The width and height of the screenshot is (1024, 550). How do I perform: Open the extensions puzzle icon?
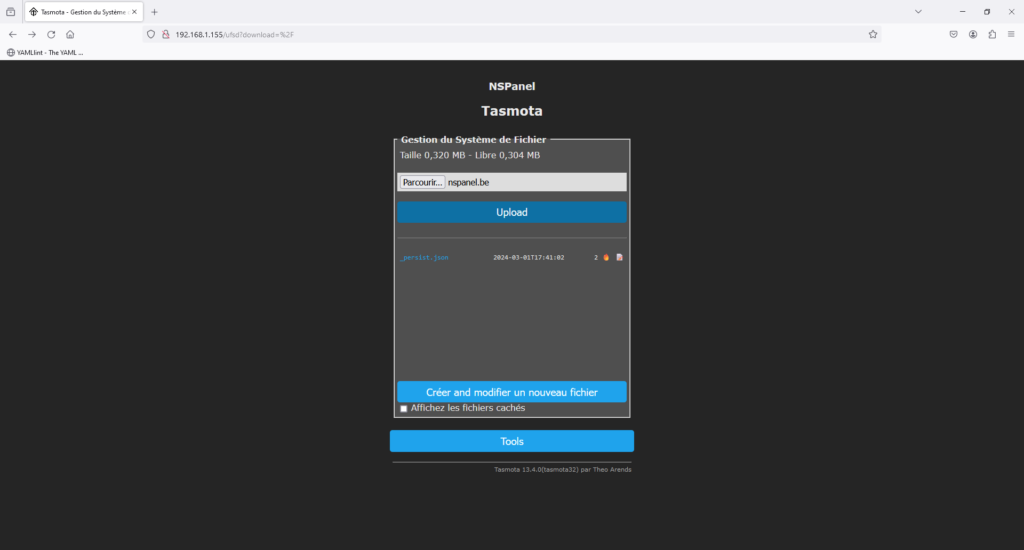992,34
